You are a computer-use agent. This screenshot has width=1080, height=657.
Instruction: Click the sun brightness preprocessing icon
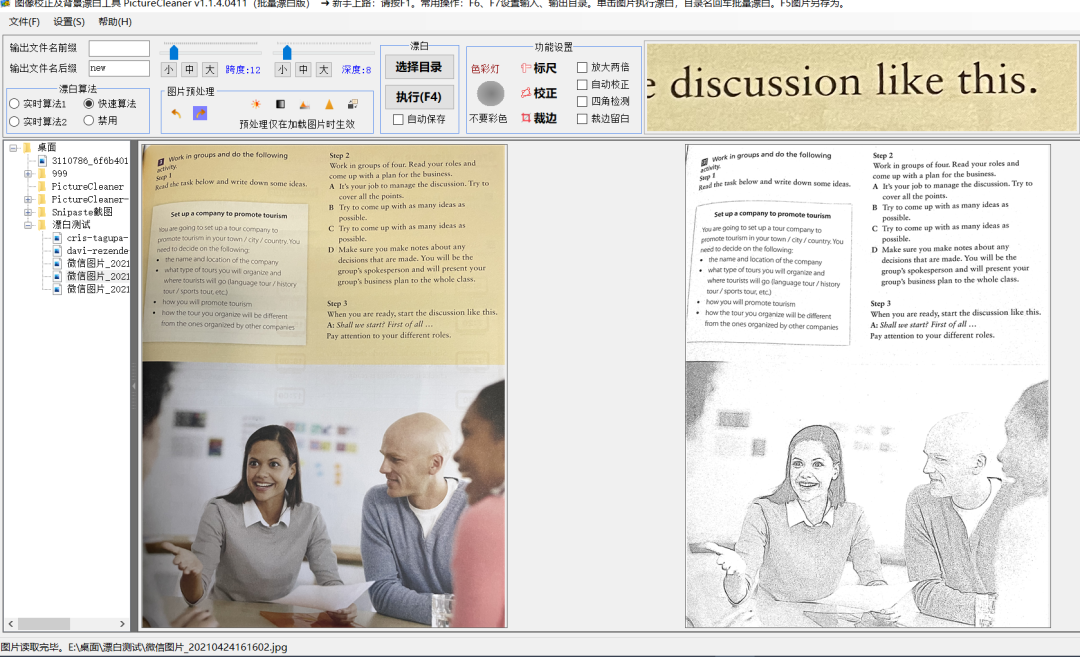tap(256, 104)
